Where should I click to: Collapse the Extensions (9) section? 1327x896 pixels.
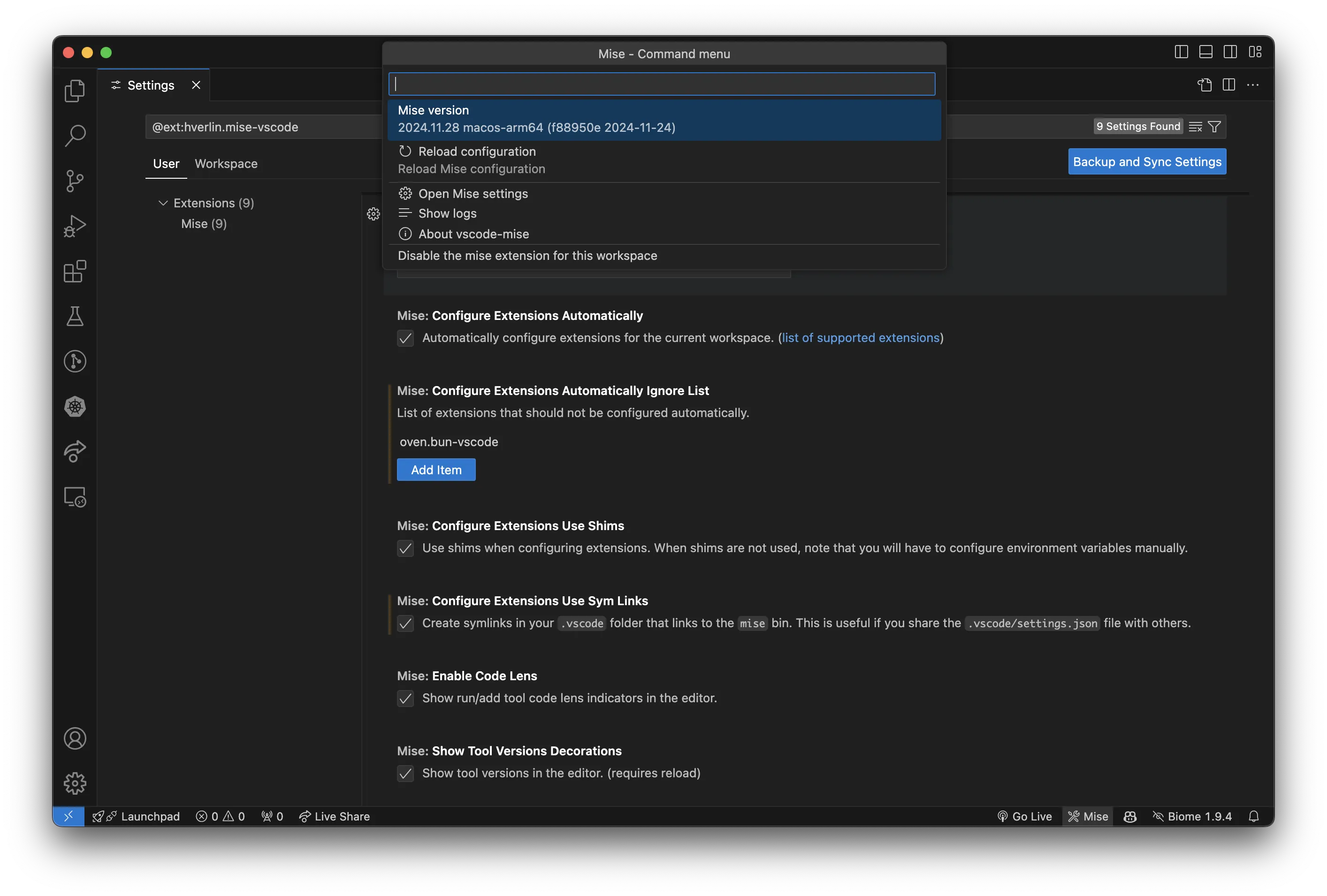(x=163, y=203)
